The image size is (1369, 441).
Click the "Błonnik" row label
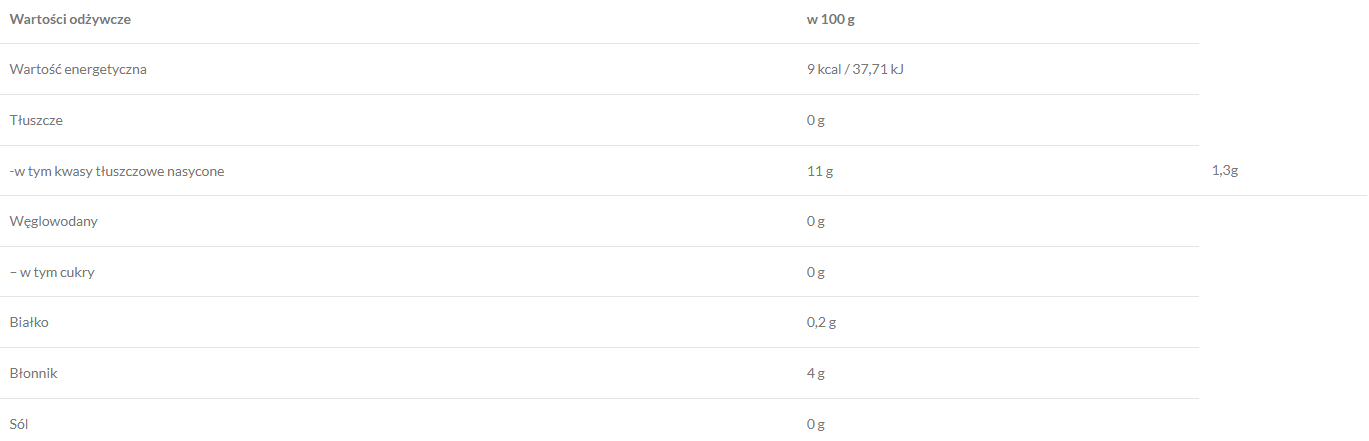coord(33,373)
